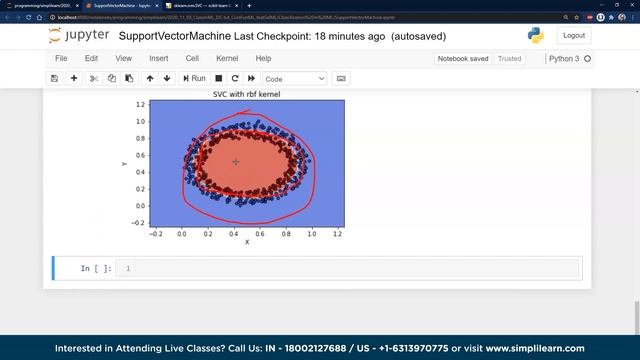
Task: Save notebook with the floppy disk icon
Action: coord(54,78)
